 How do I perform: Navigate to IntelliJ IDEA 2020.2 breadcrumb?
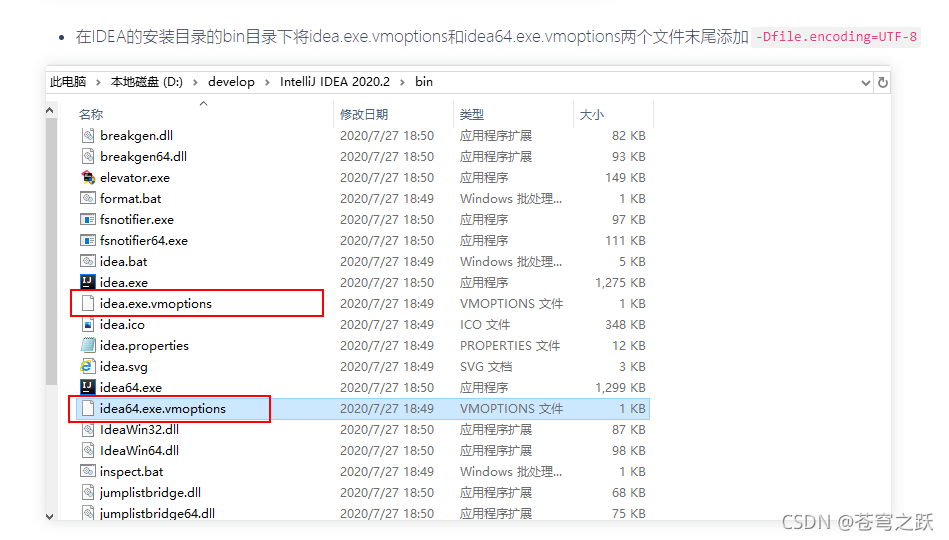pos(335,82)
